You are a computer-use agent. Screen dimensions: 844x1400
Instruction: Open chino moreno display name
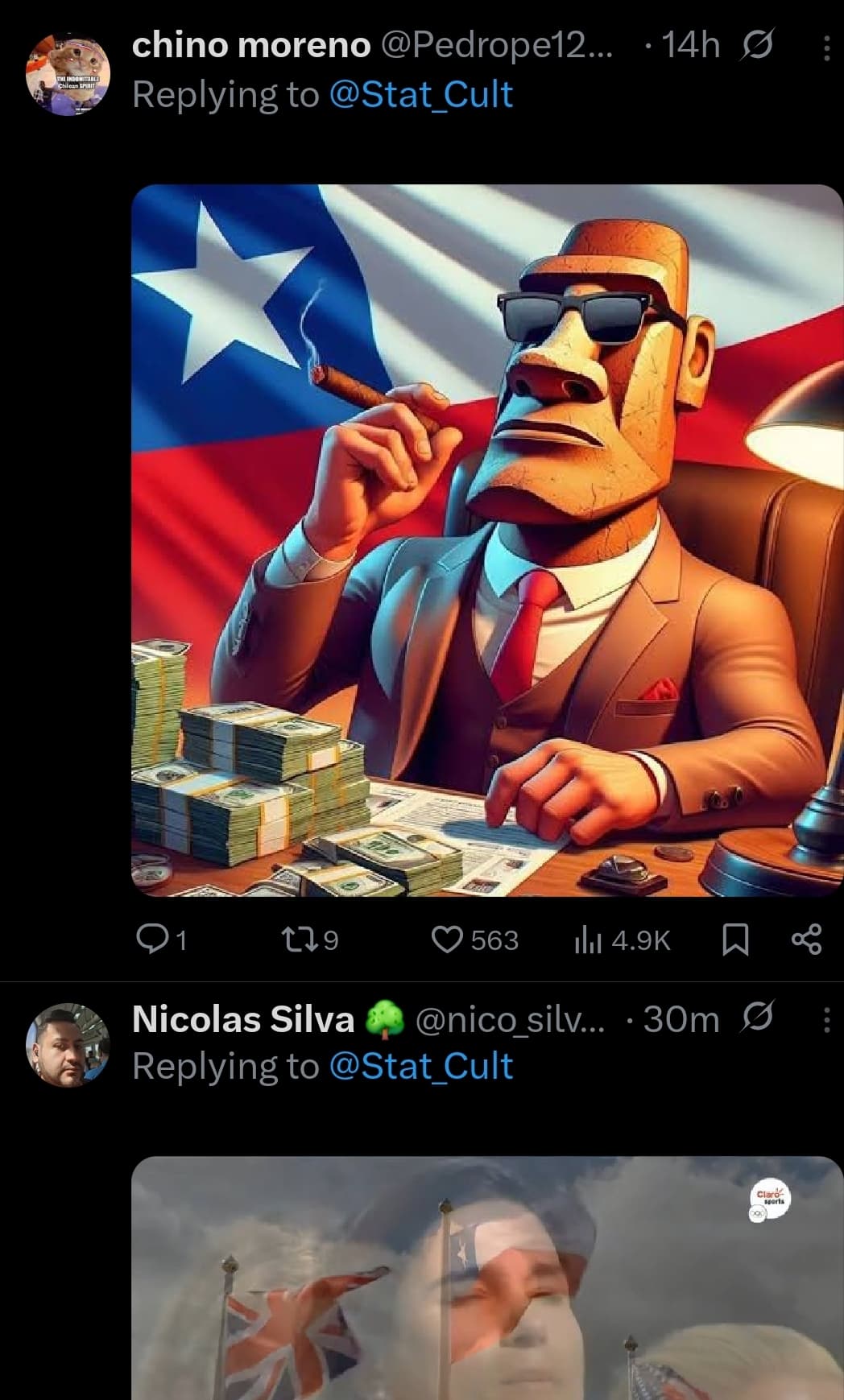point(251,46)
